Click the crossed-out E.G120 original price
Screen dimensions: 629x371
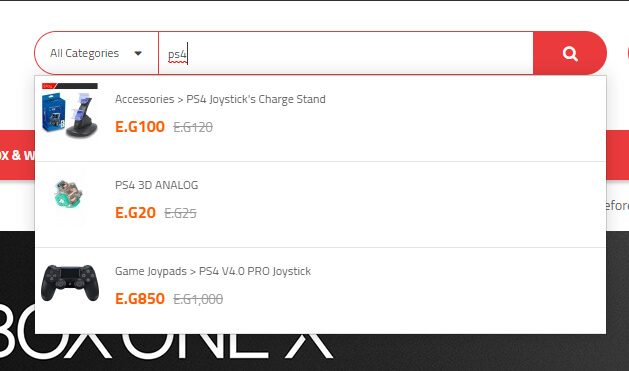193,128
